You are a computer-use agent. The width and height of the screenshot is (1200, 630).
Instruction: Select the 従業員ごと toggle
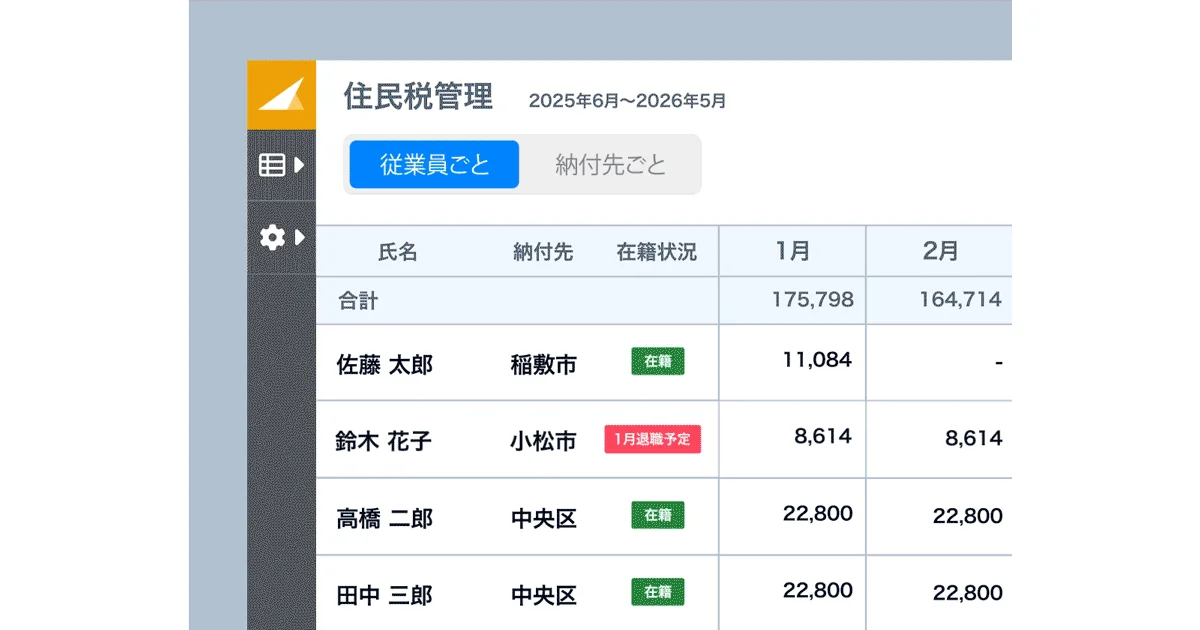point(433,164)
